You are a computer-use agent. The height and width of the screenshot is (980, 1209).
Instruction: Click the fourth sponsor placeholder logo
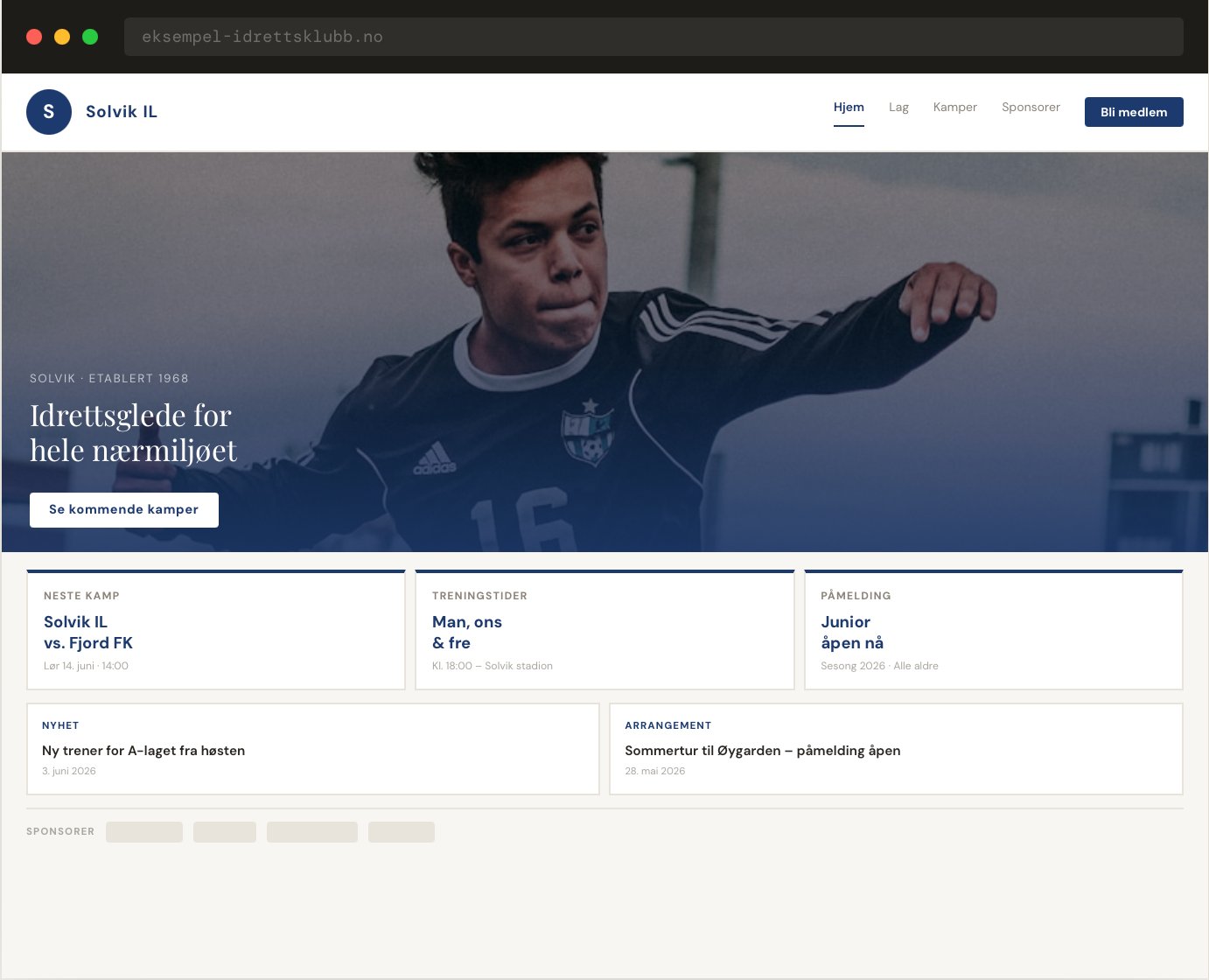(402, 832)
